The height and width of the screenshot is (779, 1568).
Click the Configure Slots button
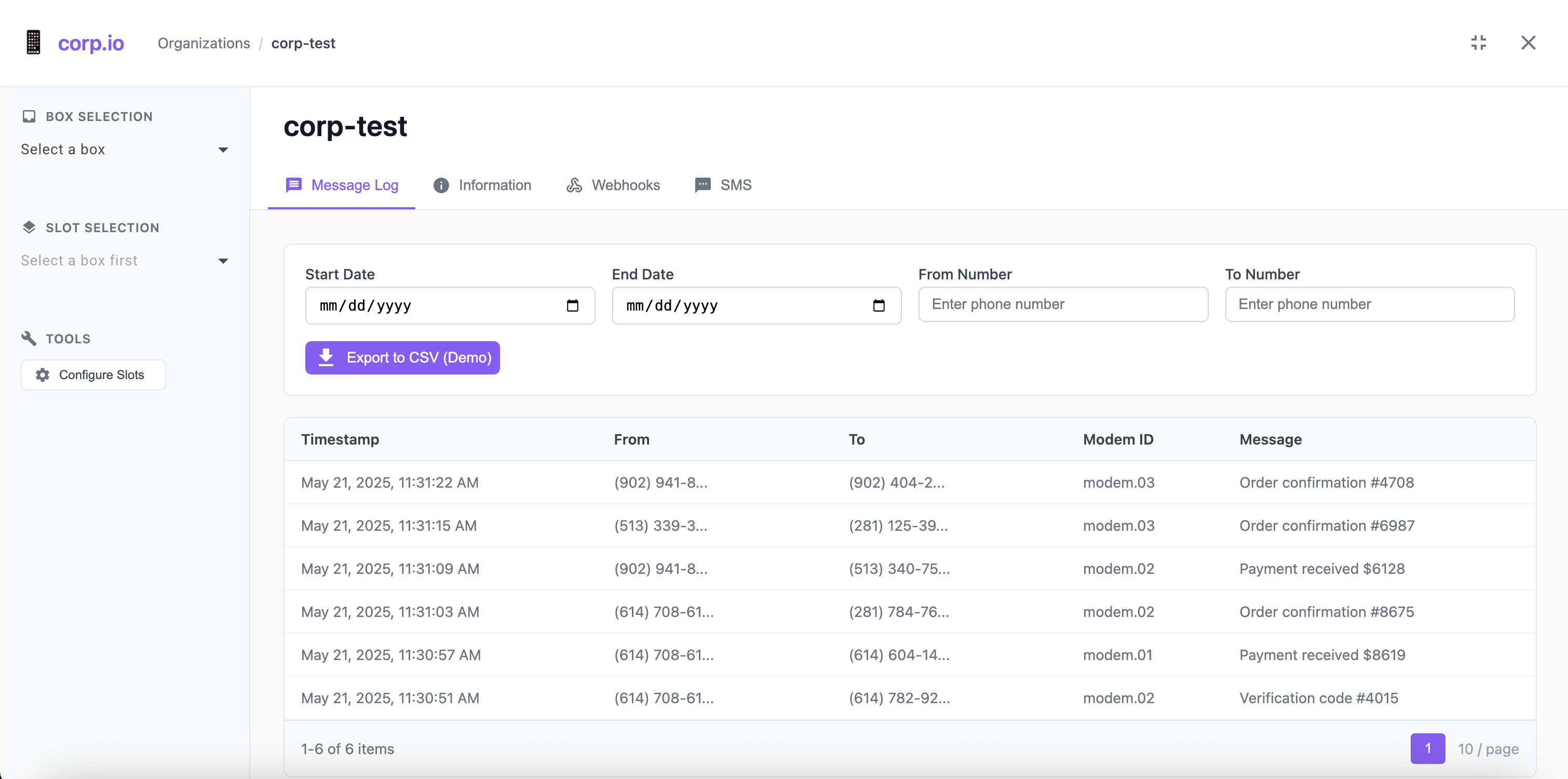[x=93, y=374]
